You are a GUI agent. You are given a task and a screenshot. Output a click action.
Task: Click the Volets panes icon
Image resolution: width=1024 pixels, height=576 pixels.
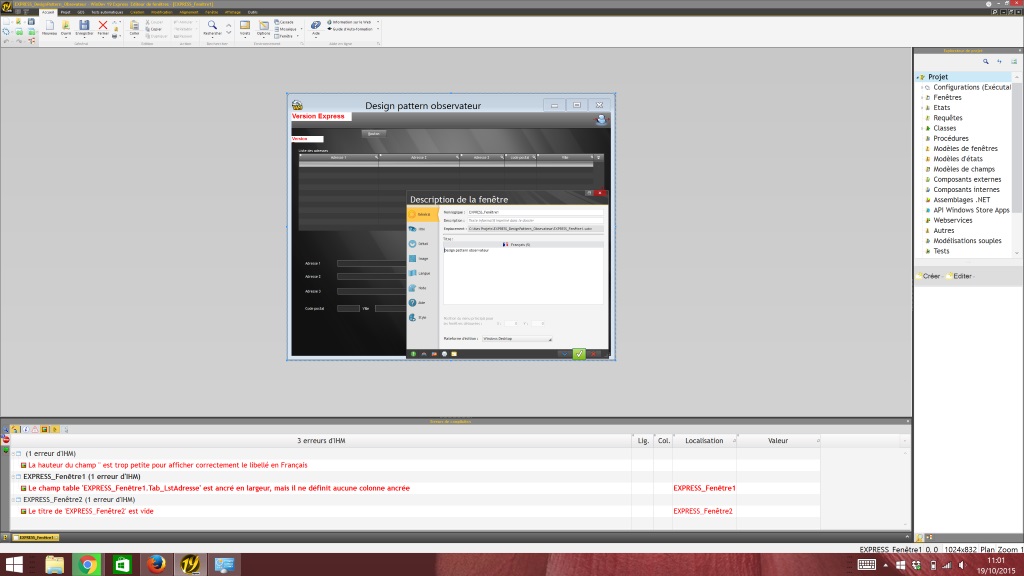(x=245, y=26)
